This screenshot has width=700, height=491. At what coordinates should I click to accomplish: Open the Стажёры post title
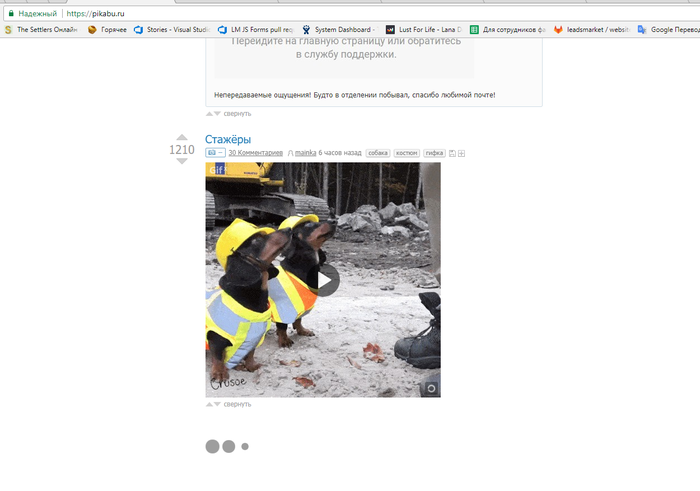point(228,139)
